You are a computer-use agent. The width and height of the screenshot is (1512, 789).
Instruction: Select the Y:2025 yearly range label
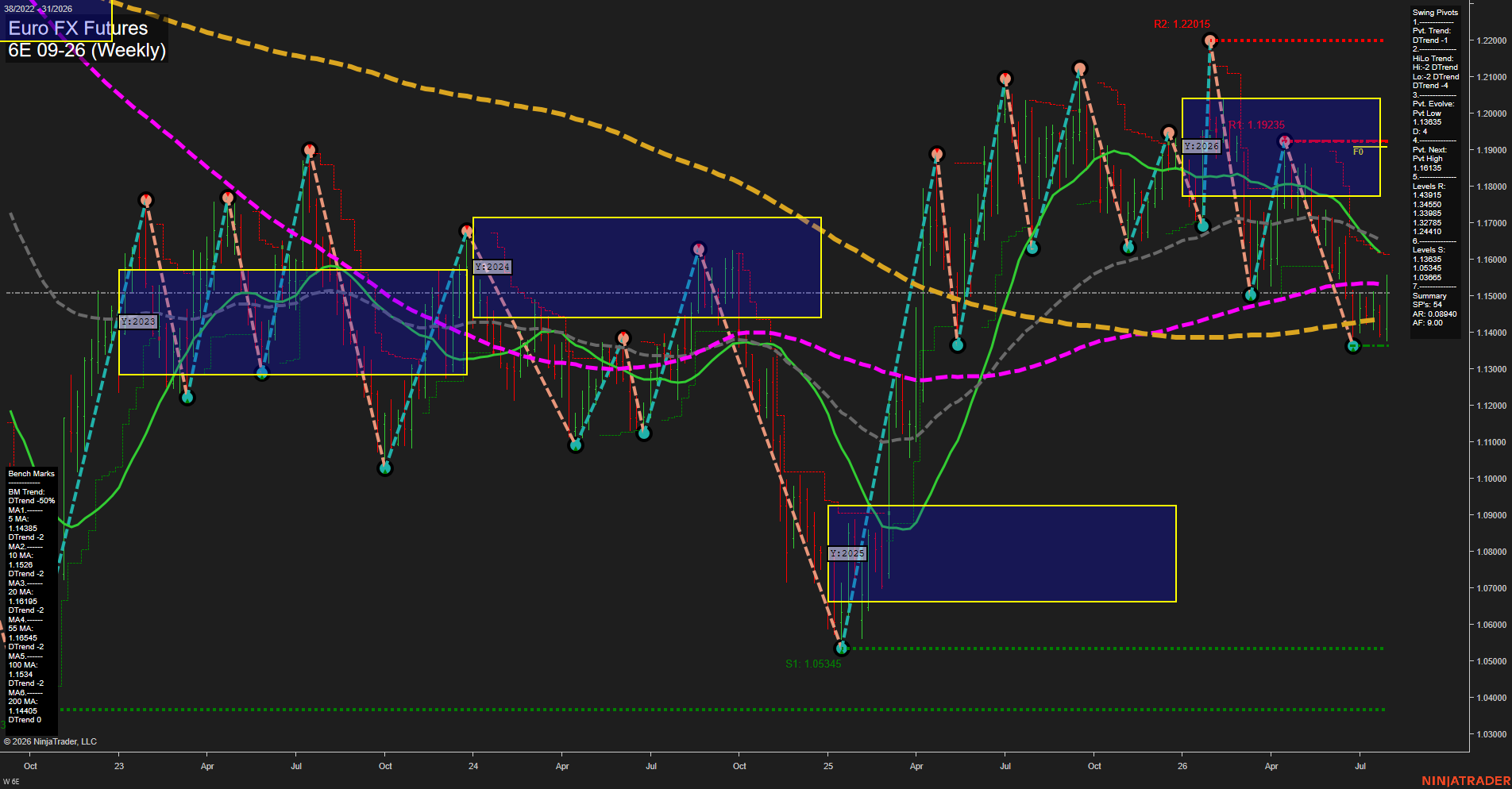pos(847,553)
